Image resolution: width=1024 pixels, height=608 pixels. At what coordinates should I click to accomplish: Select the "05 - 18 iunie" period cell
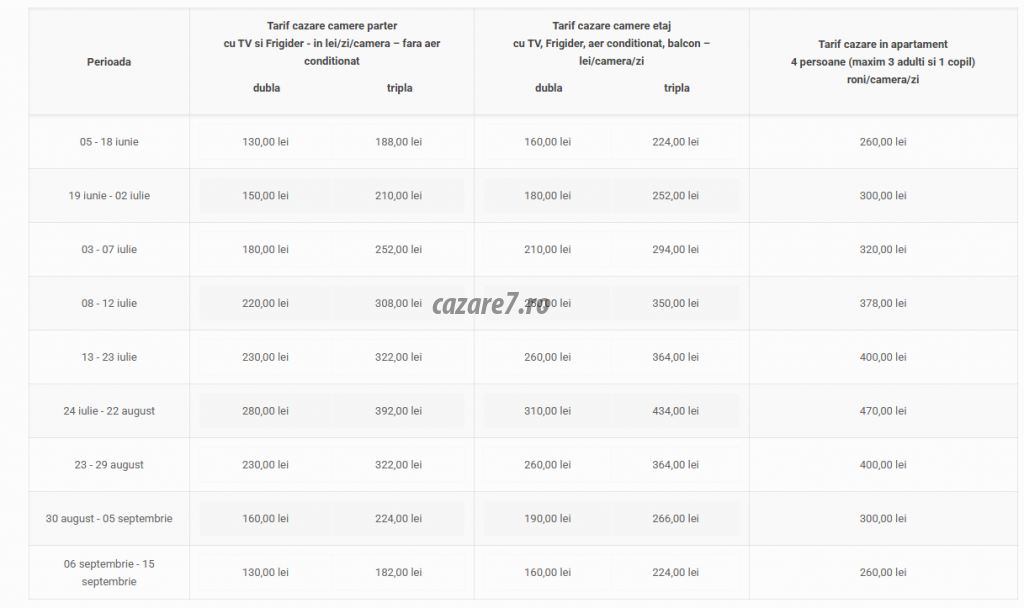[x=109, y=142]
